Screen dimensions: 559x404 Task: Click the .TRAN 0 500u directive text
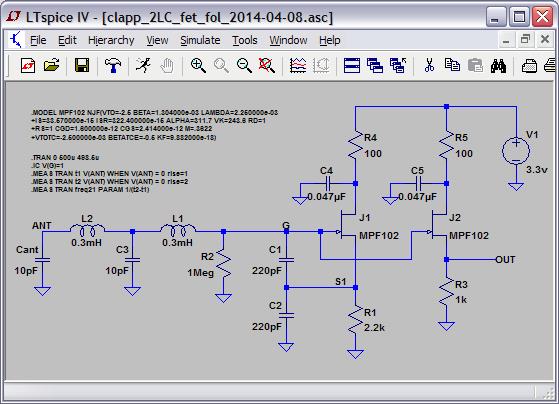[65, 157]
